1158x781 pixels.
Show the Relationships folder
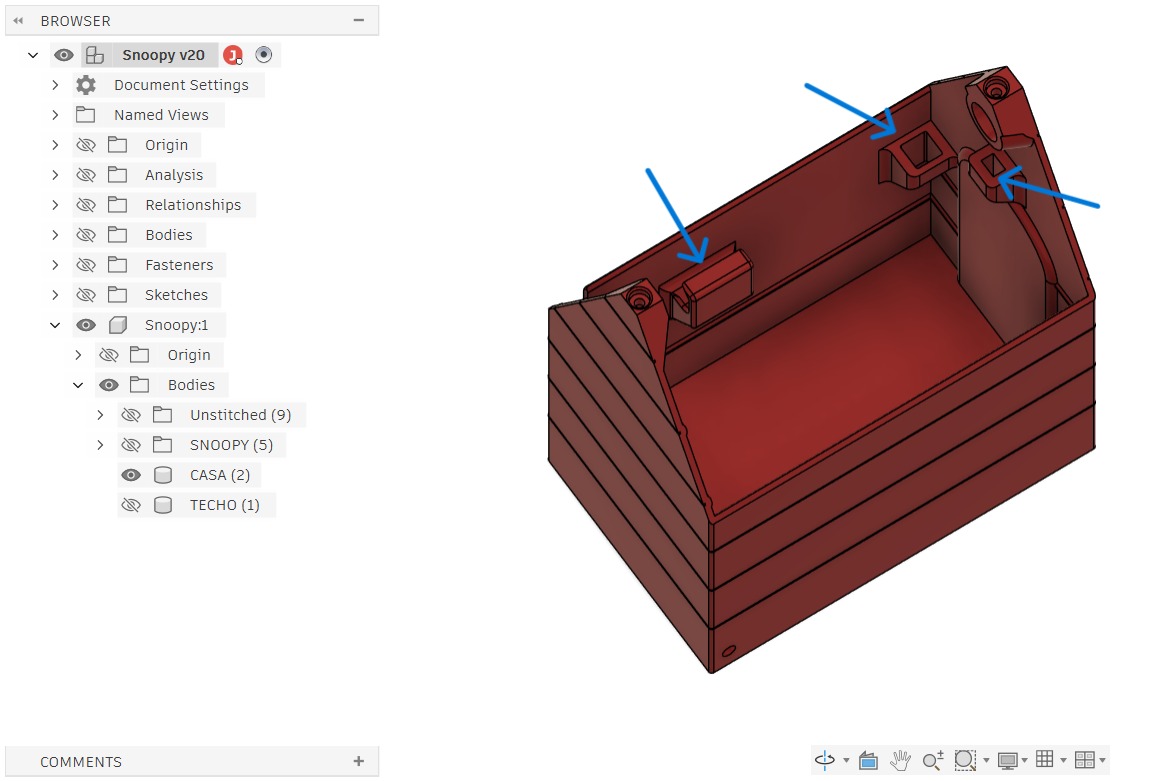pyautogui.click(x=86, y=204)
